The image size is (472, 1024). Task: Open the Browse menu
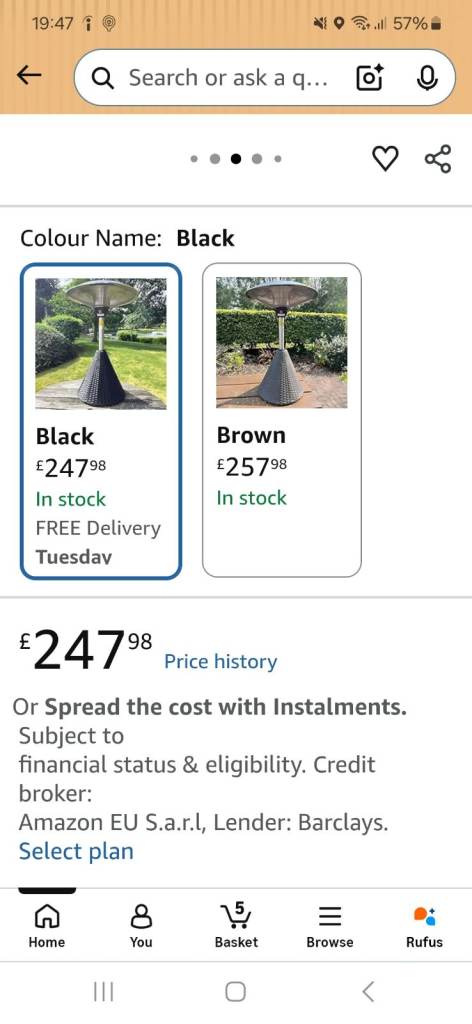point(330,924)
